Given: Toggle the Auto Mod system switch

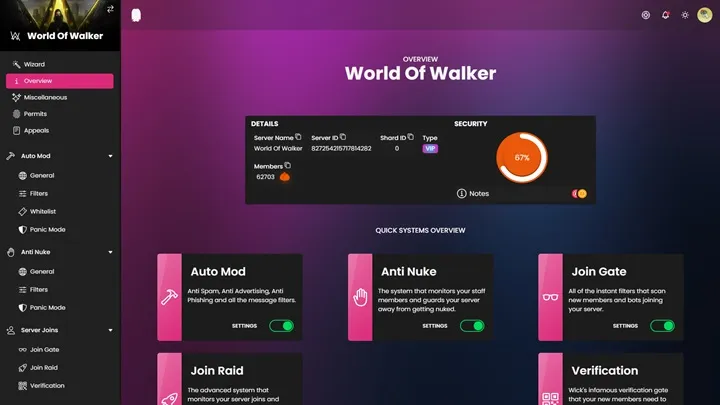Looking at the screenshot, I should point(281,326).
